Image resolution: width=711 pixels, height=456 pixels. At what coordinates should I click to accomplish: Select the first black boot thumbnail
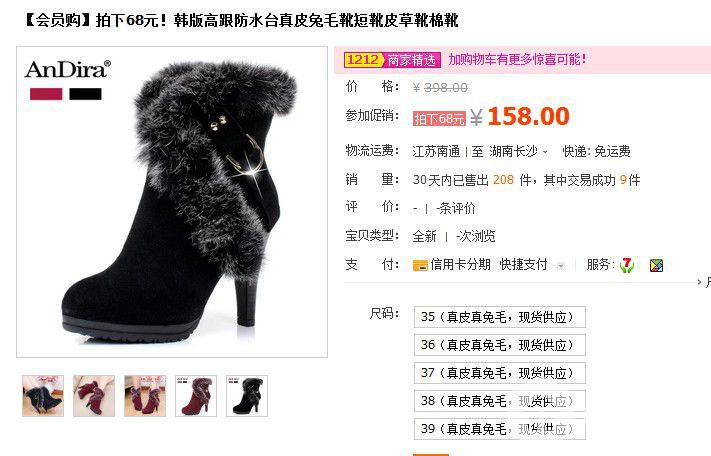[x=43, y=396]
